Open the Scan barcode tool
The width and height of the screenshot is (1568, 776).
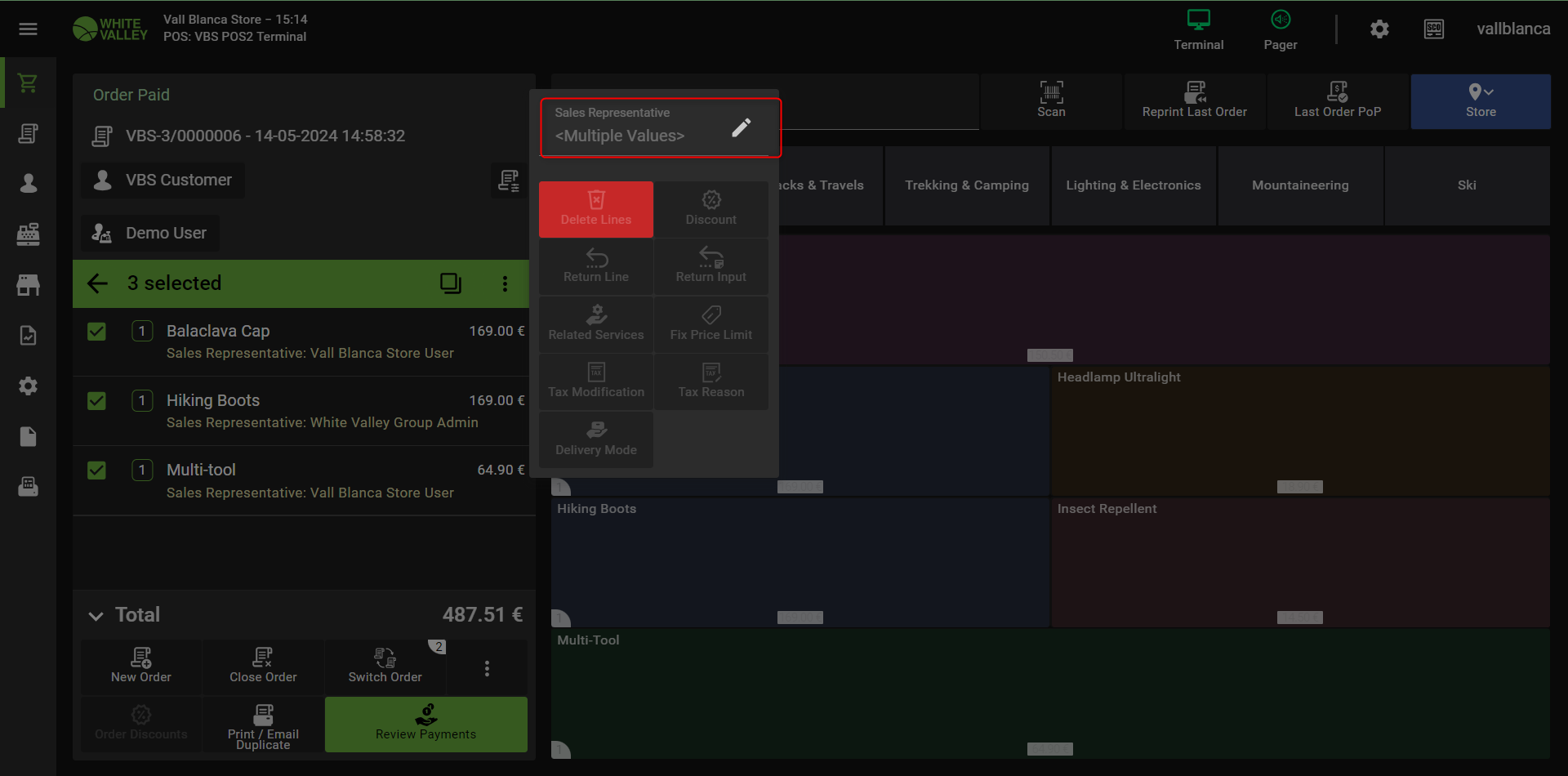tap(1050, 100)
